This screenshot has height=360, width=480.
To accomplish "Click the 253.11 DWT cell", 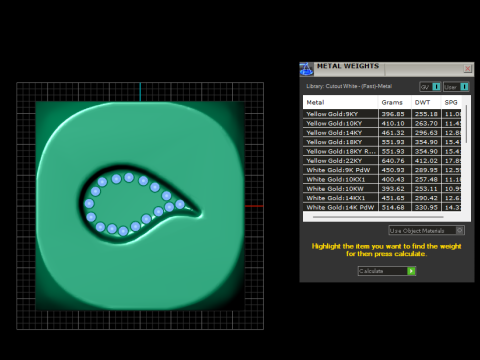I will 426,189.
